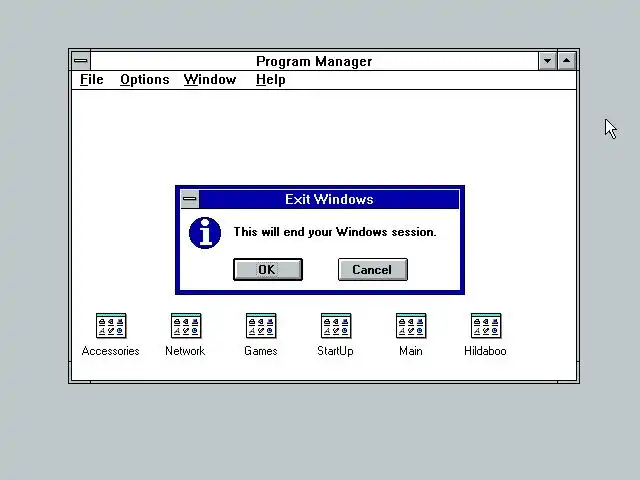
Task: Click the Program Manager title bar
Action: 314,61
